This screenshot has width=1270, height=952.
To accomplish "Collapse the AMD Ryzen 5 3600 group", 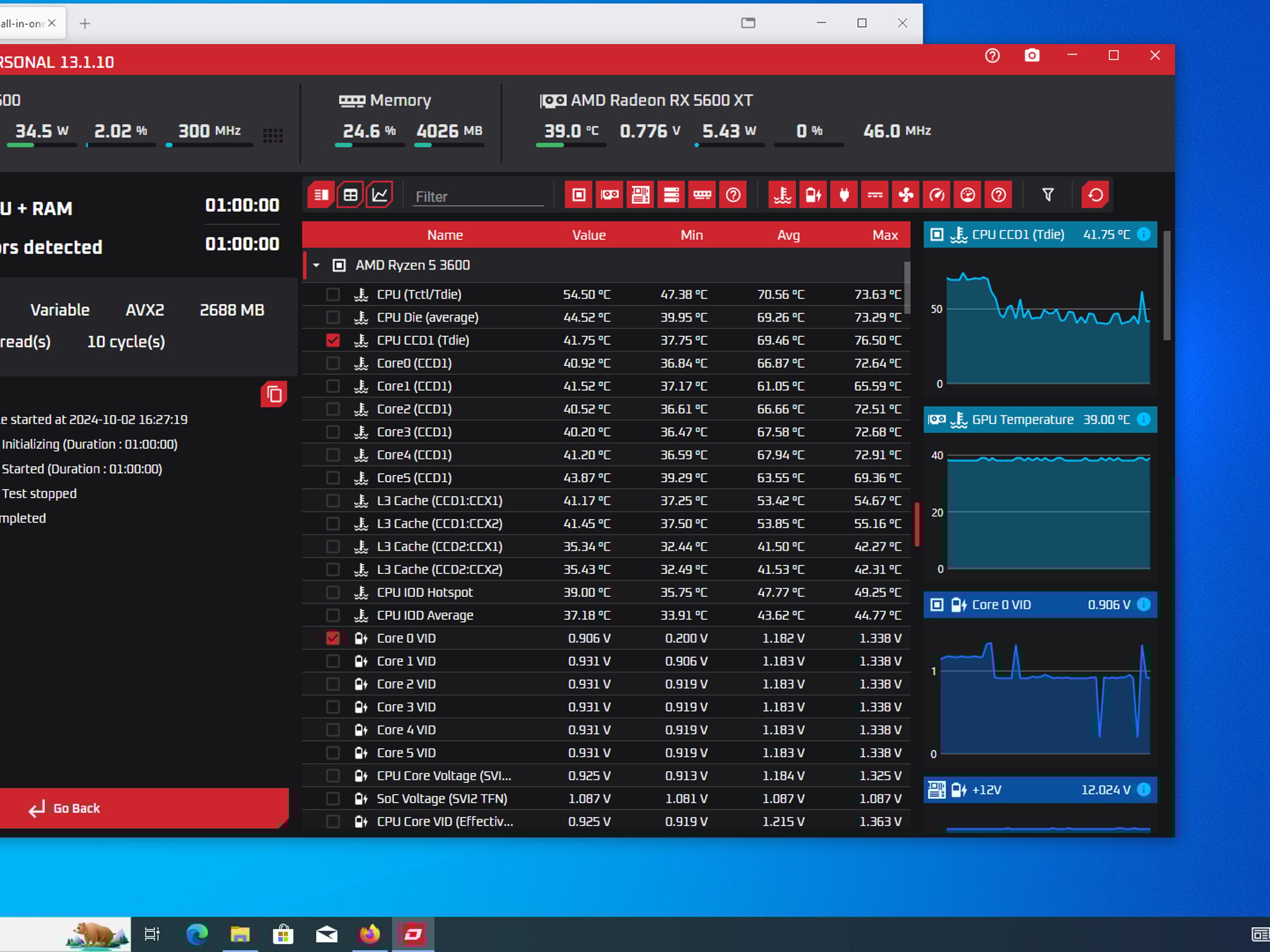I will pyautogui.click(x=316, y=265).
